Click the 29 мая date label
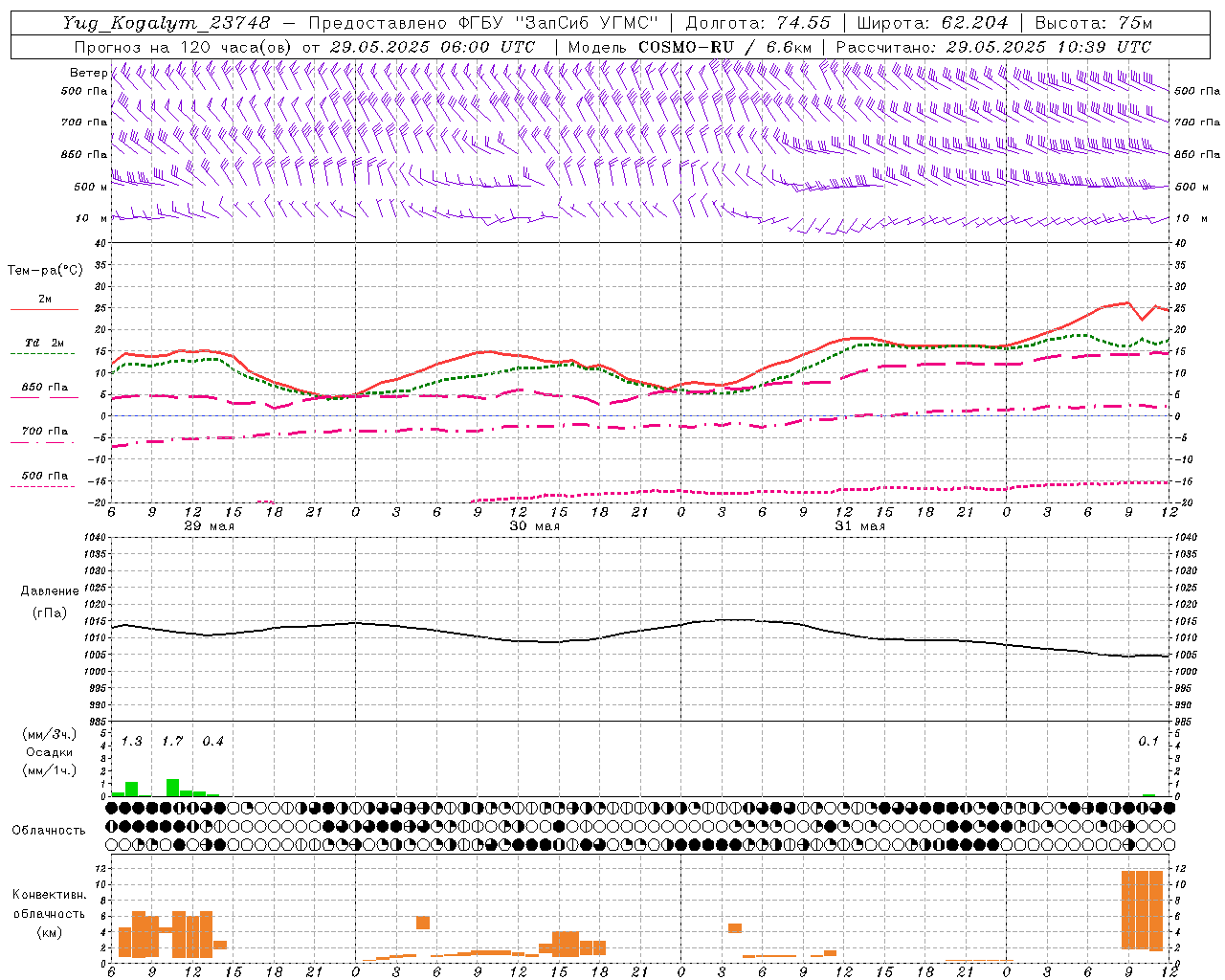Screen dimensions: 1225x980 [209, 526]
